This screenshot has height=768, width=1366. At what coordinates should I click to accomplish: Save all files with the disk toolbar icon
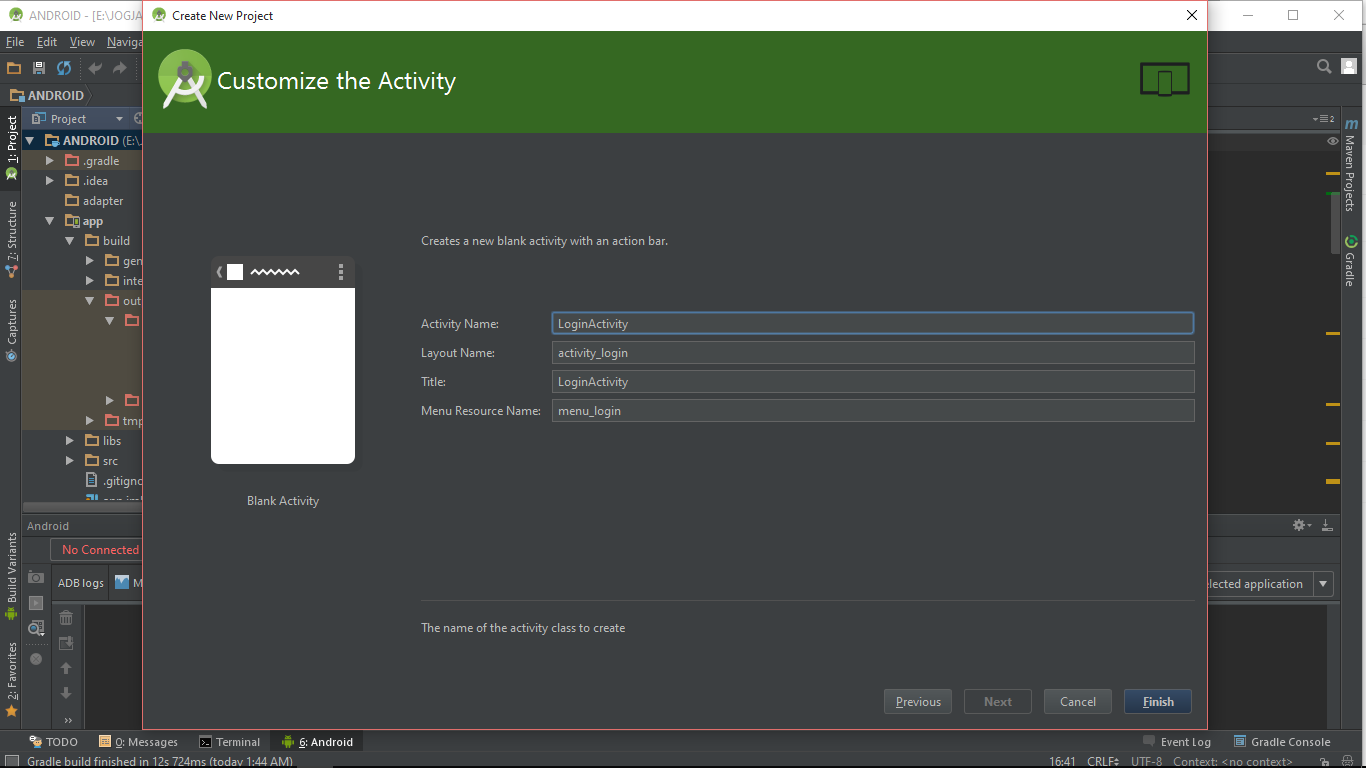tap(37, 68)
